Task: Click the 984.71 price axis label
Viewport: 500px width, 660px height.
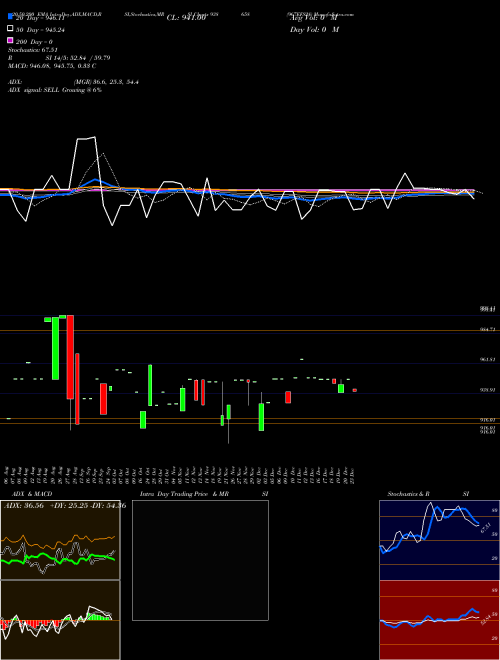Action: (x=487, y=330)
